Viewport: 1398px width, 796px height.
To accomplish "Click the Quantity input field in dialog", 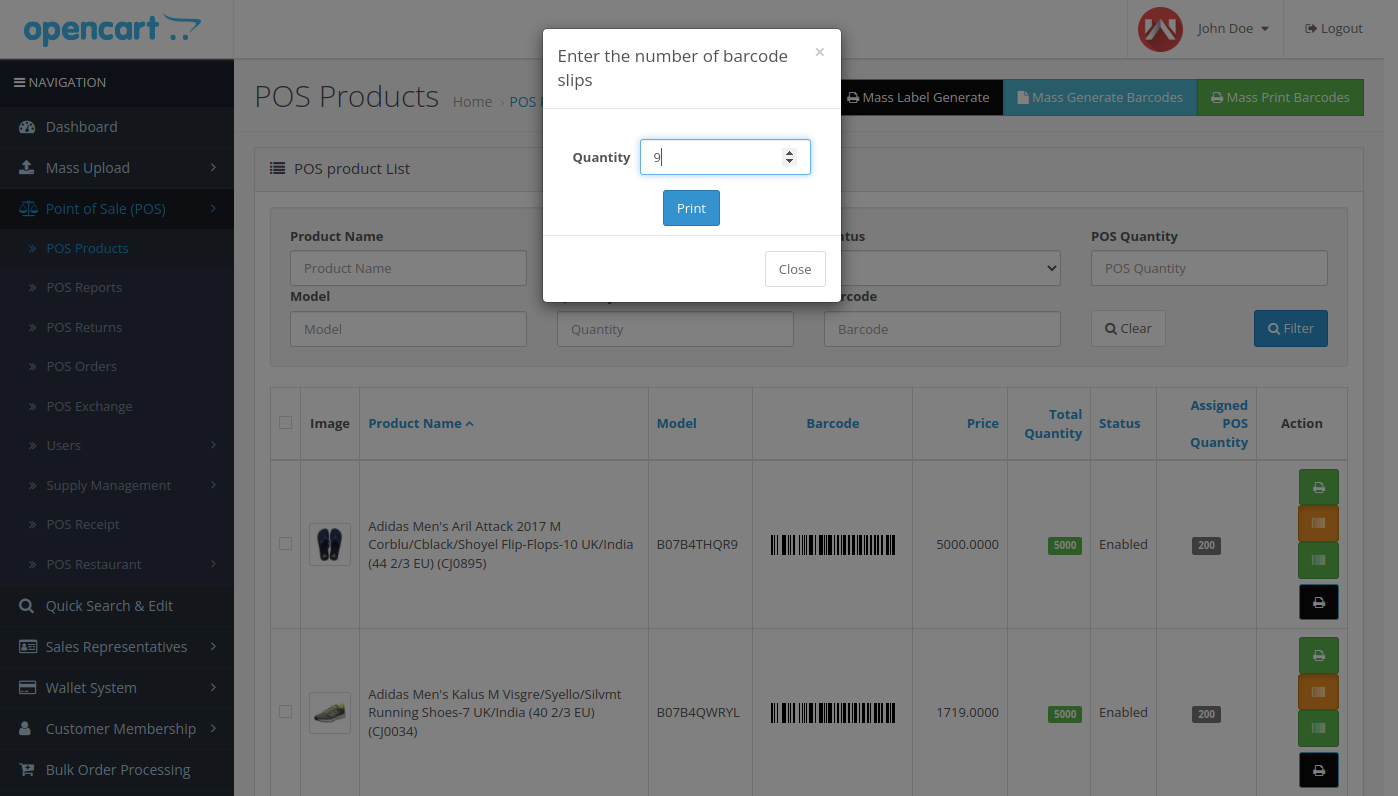I will point(710,157).
